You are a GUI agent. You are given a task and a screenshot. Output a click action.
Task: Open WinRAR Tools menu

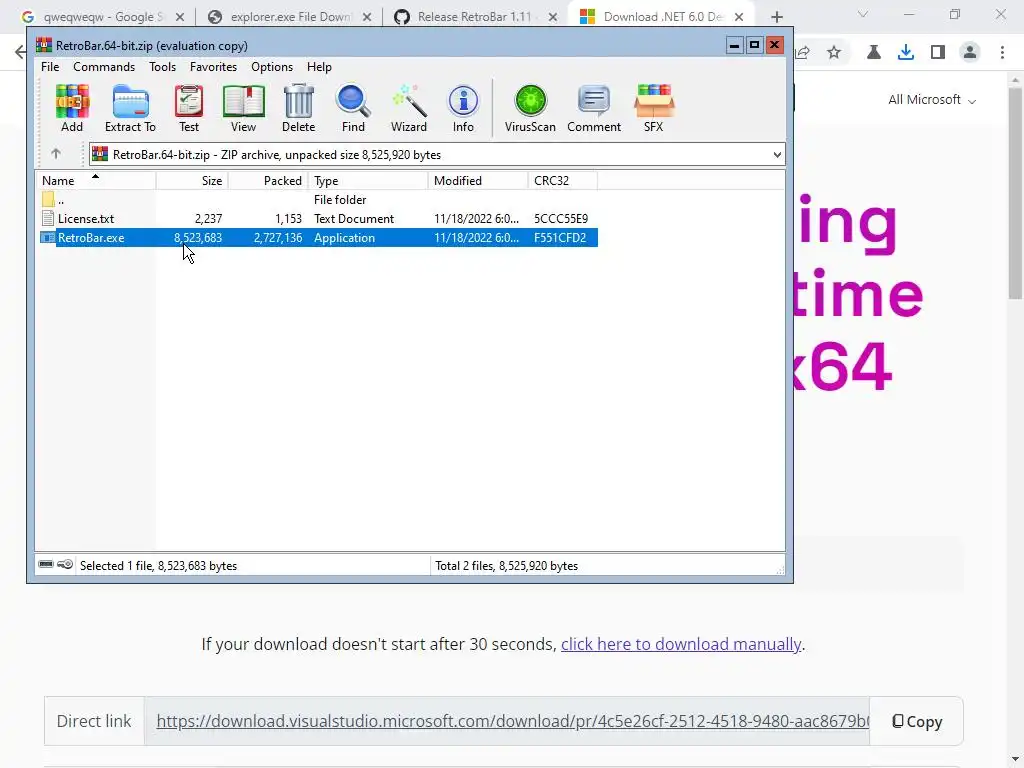(x=162, y=67)
